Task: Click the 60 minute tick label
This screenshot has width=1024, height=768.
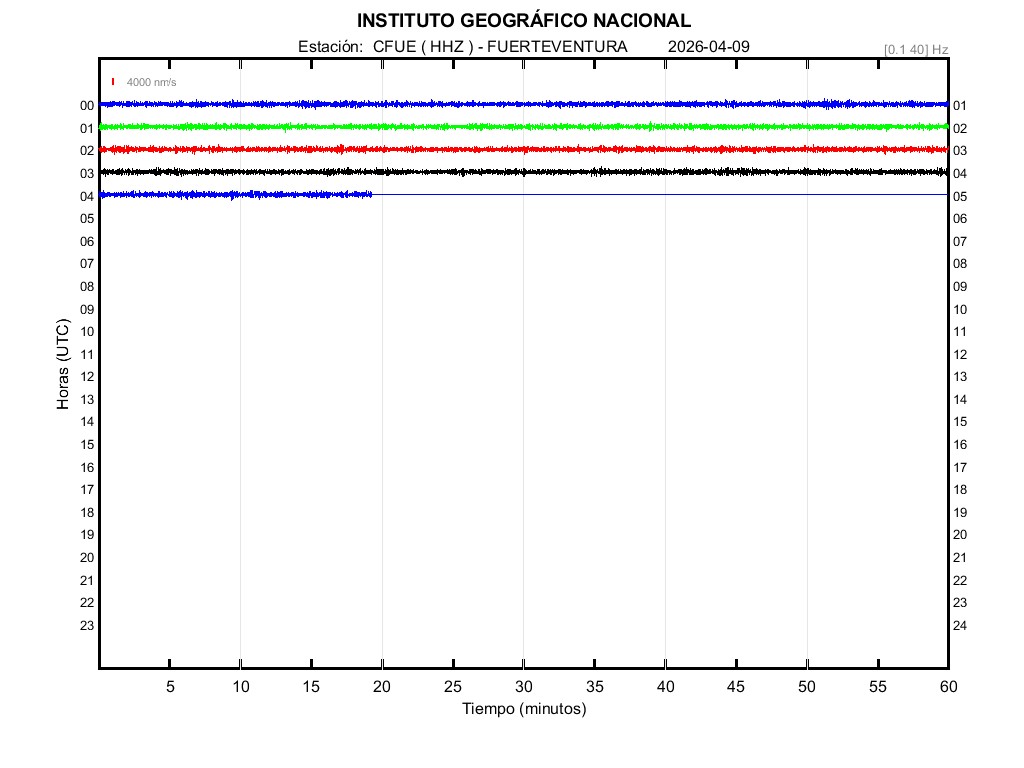Action: pos(948,687)
